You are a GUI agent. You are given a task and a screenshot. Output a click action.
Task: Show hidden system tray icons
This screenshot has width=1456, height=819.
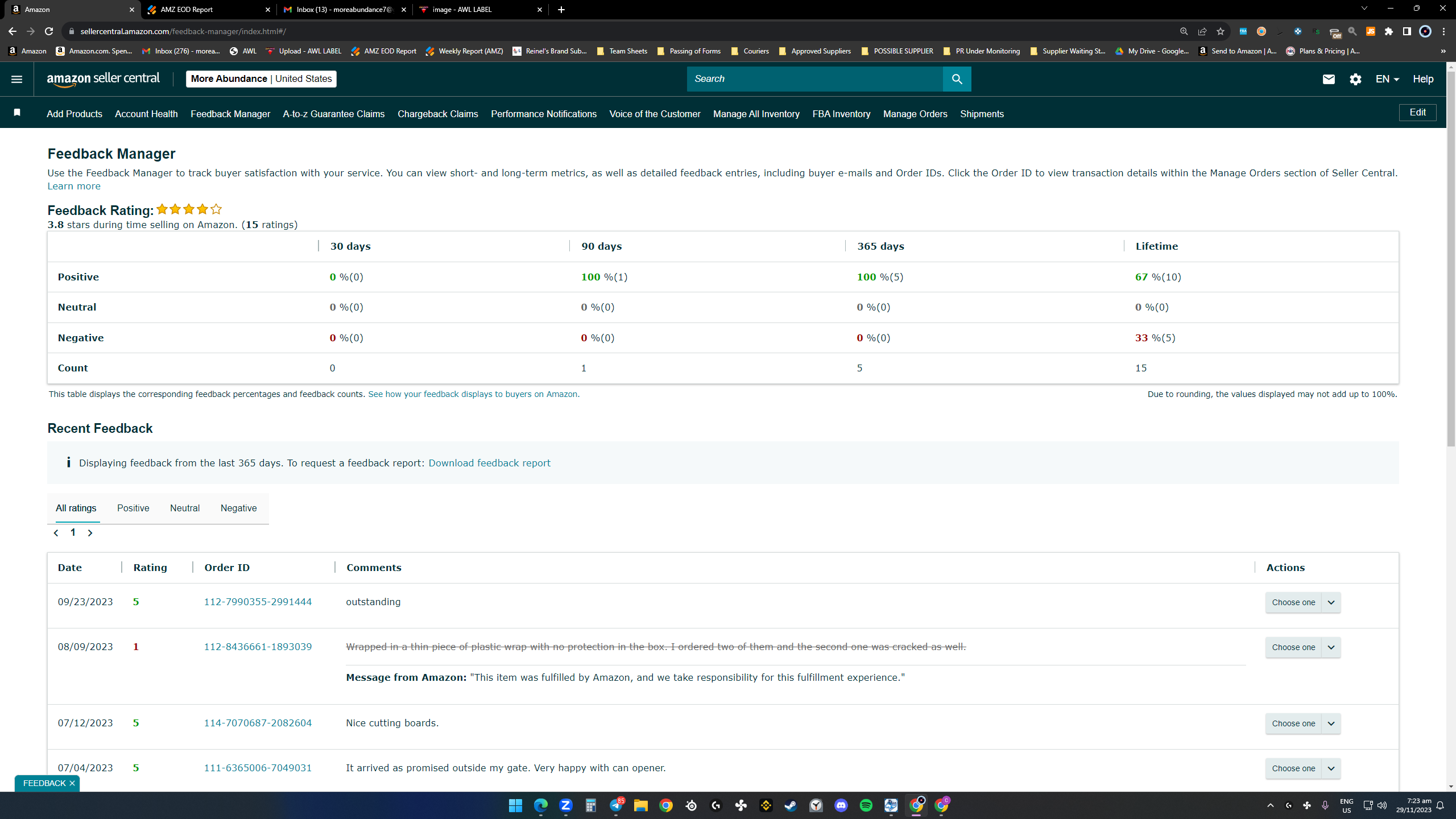1270,805
